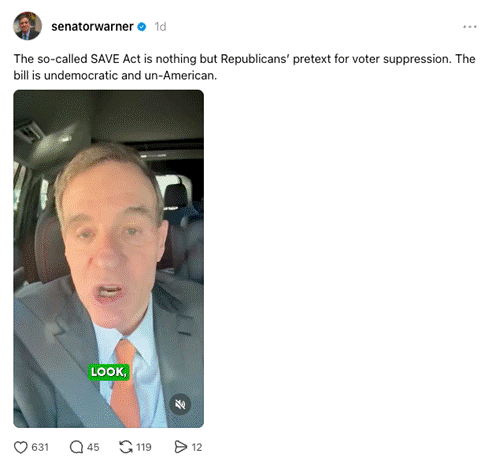Play the video of the man in the car

[x=108, y=259]
